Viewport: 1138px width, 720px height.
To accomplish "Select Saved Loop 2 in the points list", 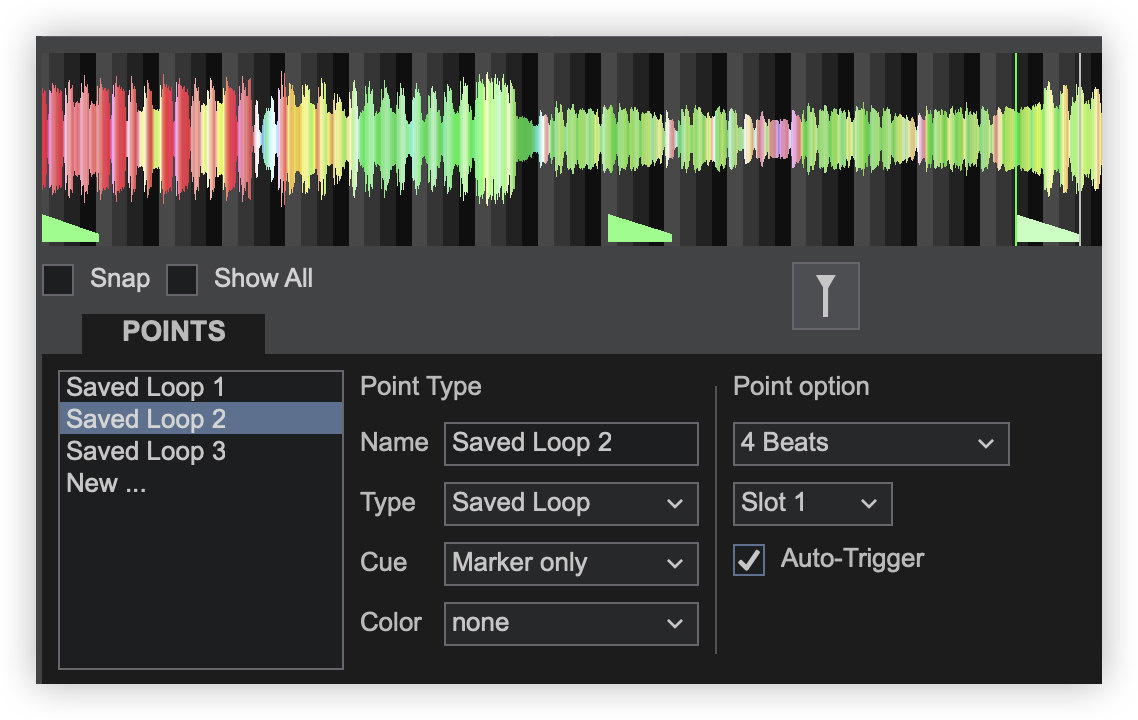I will [x=146, y=419].
